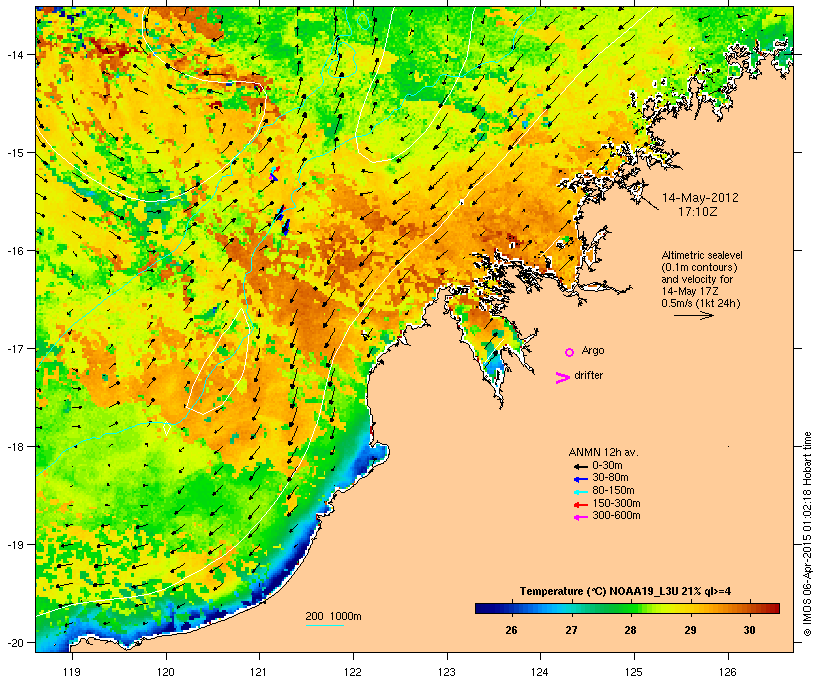
Task: Click latitude axis label -16
Action: pyautogui.click(x=13, y=251)
